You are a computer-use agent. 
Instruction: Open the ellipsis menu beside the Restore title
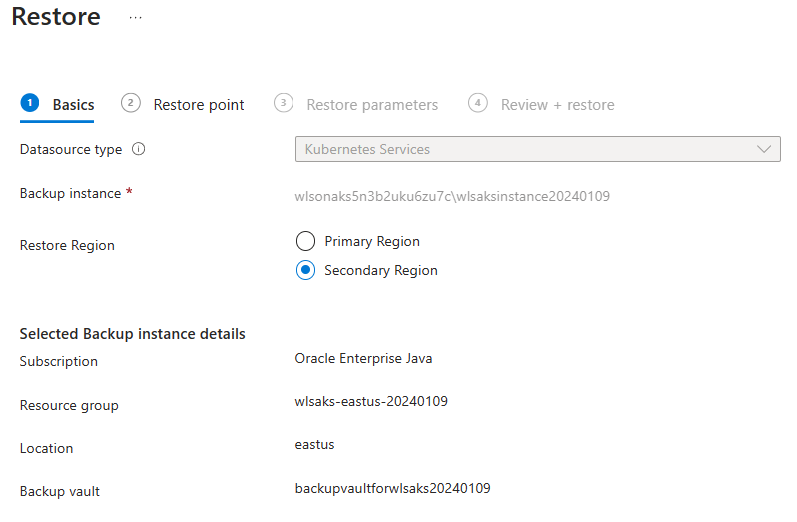[136, 18]
